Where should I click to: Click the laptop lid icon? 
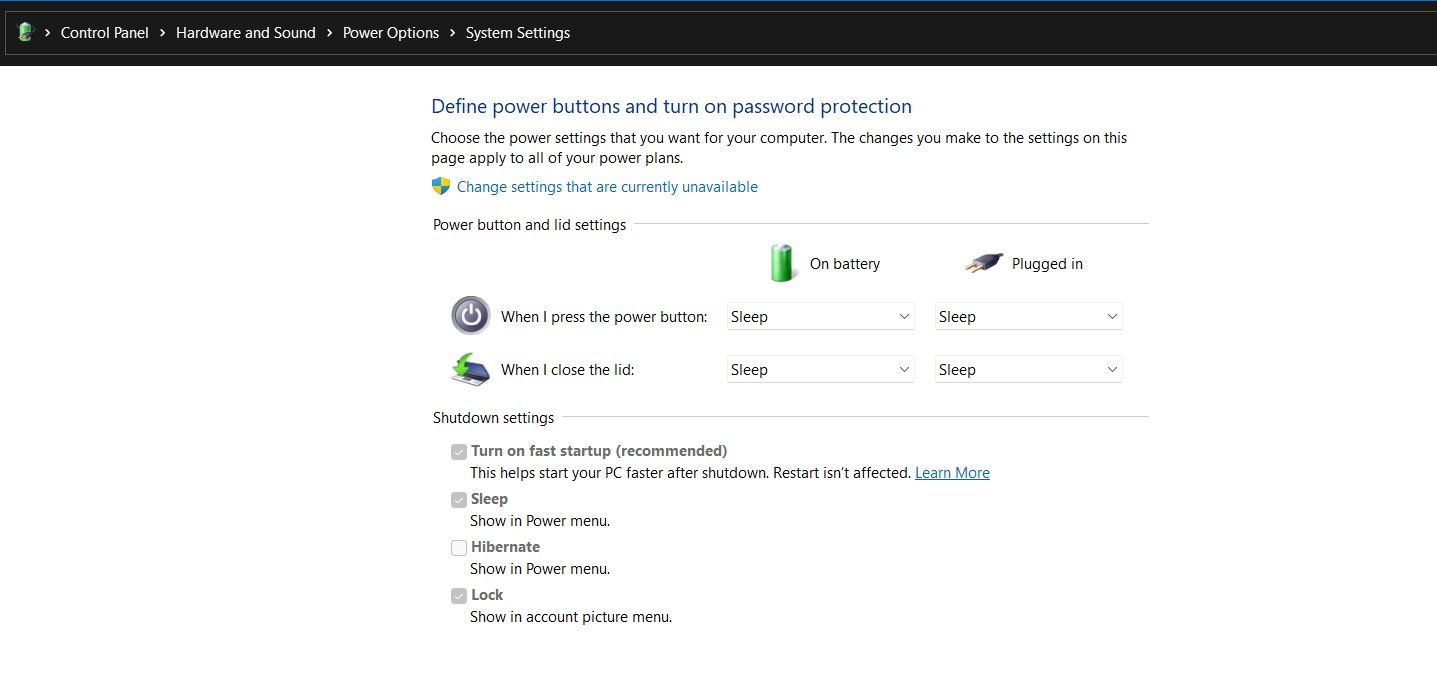(x=470, y=369)
